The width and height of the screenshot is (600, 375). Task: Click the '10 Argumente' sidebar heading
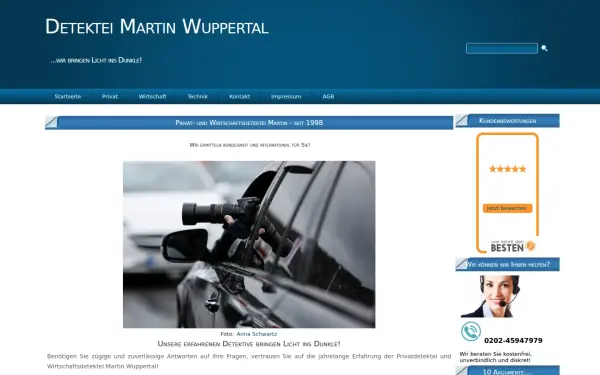(507, 371)
